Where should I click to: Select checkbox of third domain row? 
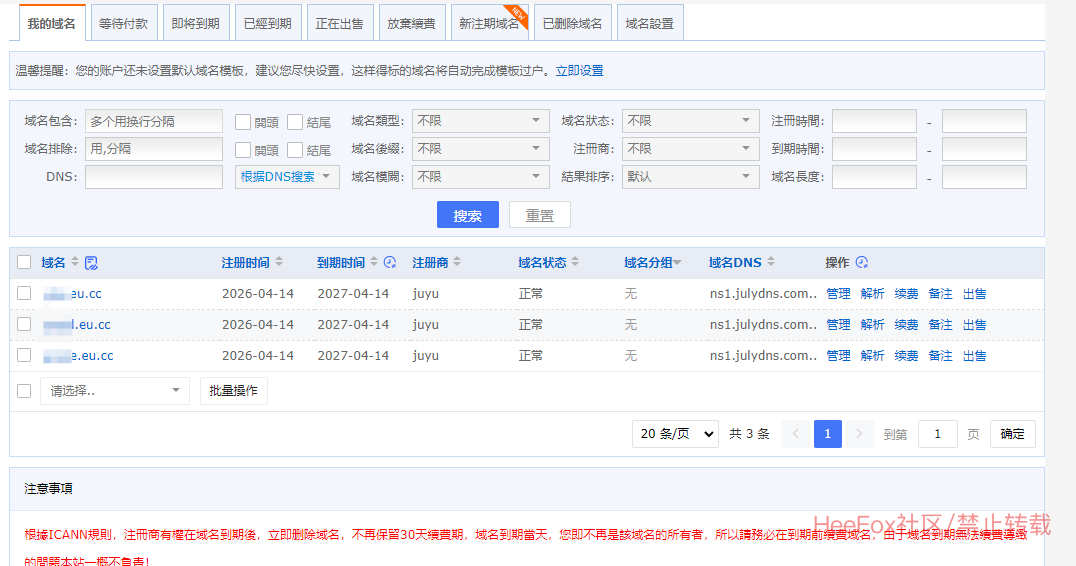pos(24,355)
